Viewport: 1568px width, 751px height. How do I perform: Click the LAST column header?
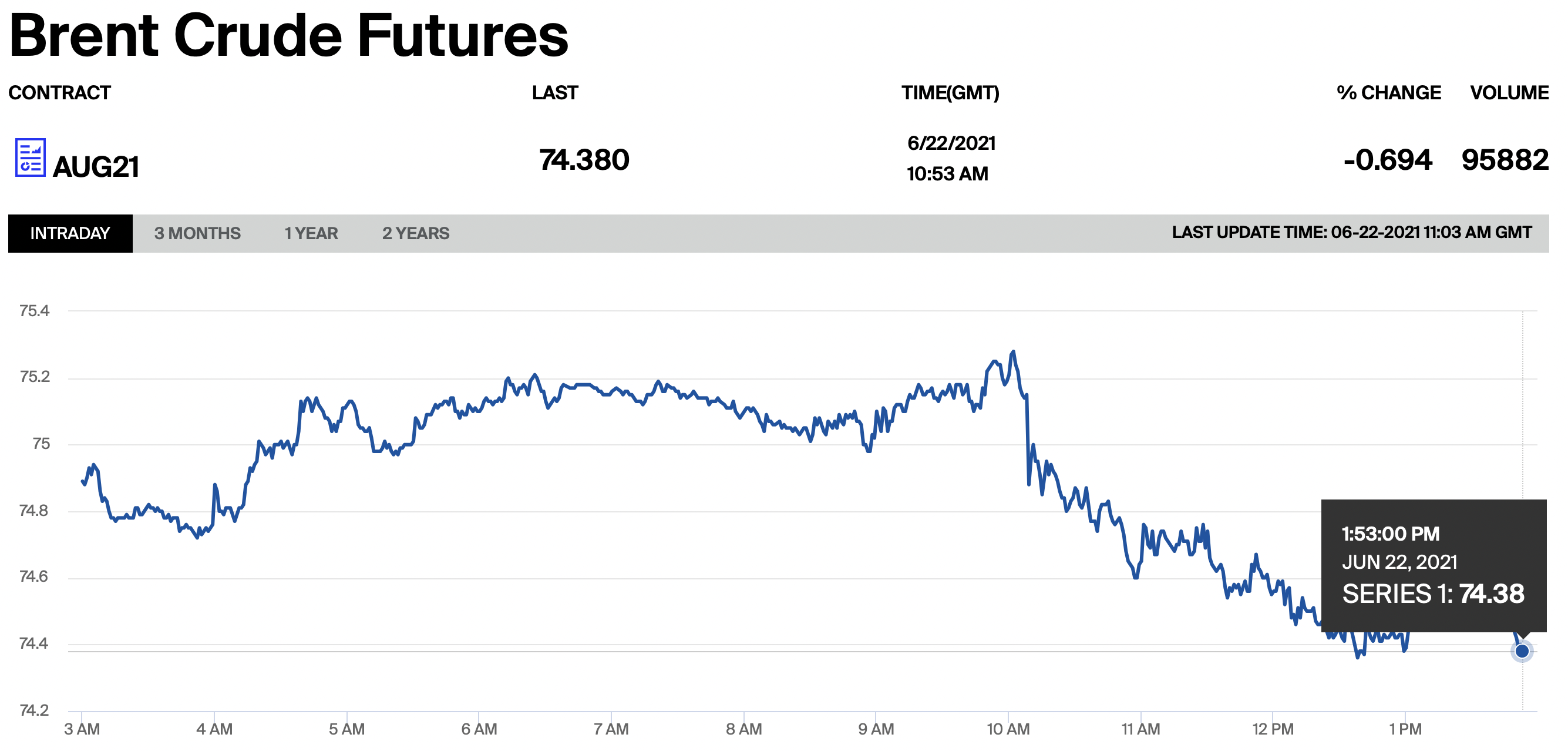coord(556,93)
